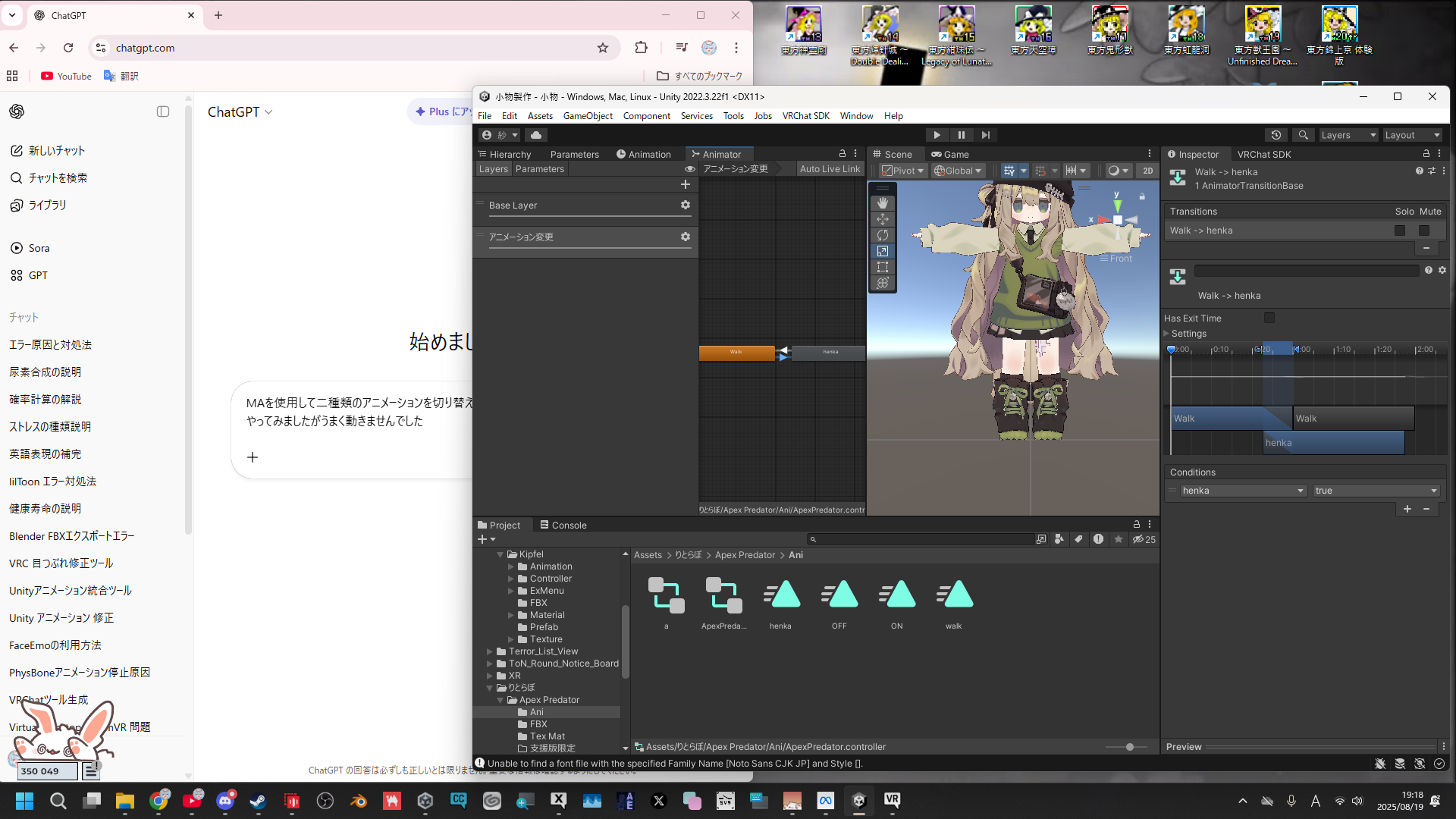This screenshot has height=819, width=1456.
Task: Toggle Solo checkbox for Walk -> henka
Action: [x=1400, y=231]
